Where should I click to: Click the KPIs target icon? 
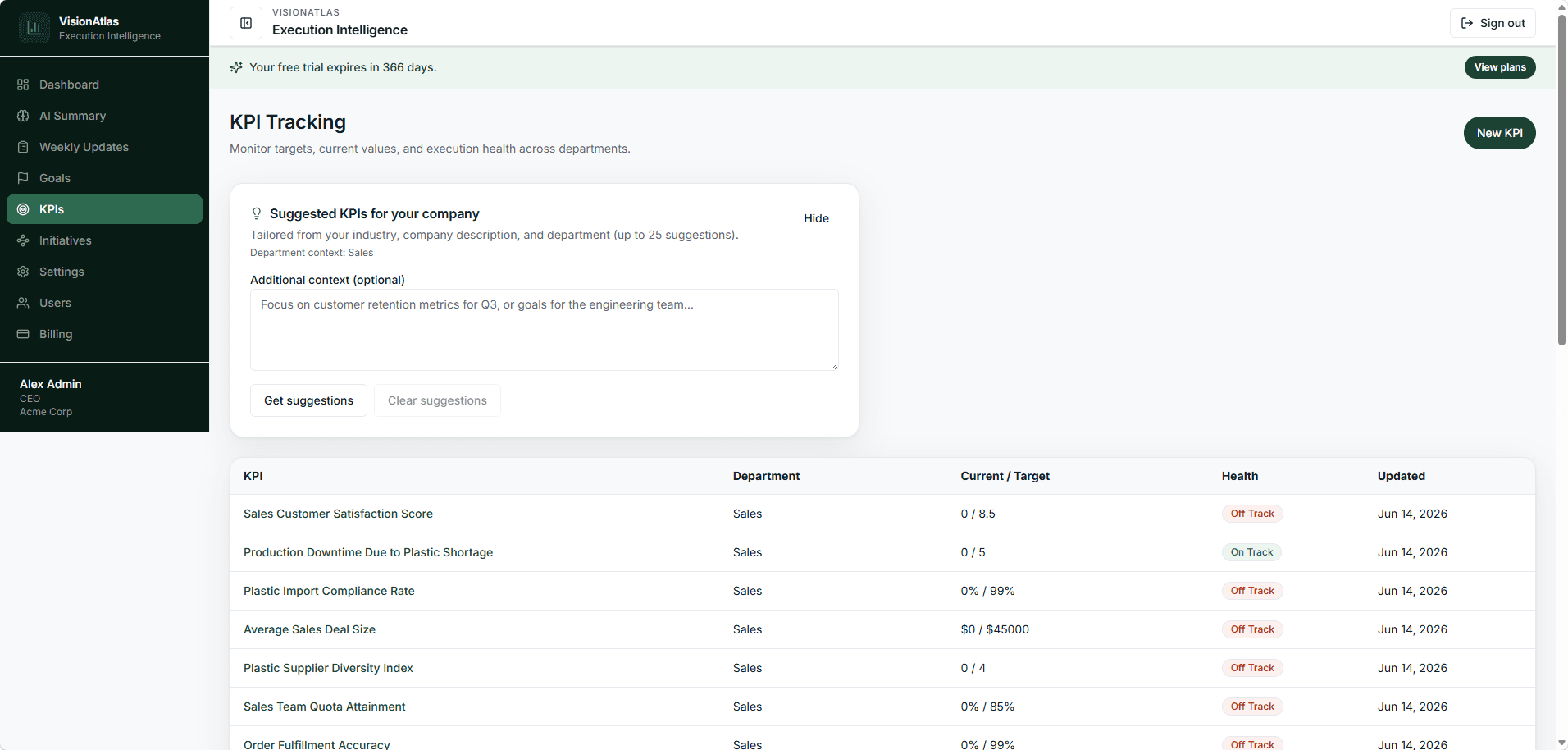click(23, 209)
